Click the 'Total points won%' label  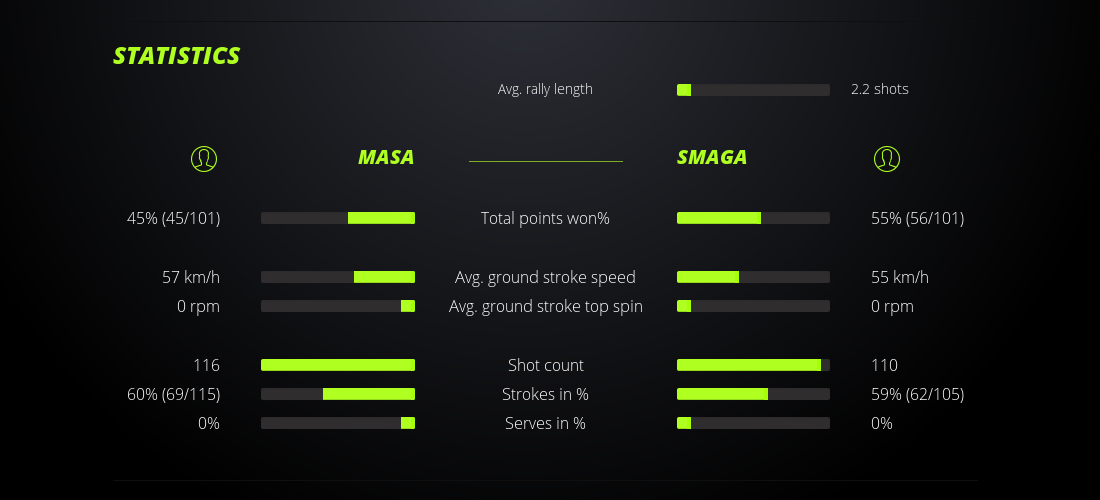(545, 218)
